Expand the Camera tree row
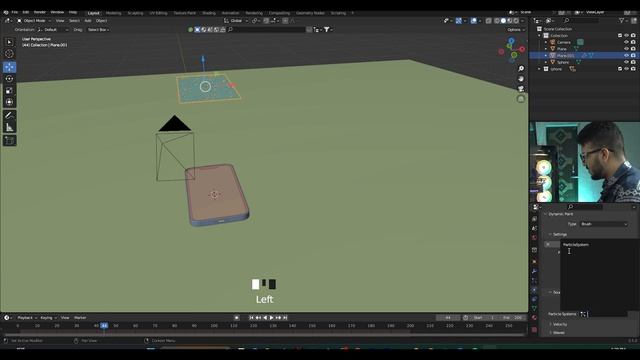 point(546,42)
